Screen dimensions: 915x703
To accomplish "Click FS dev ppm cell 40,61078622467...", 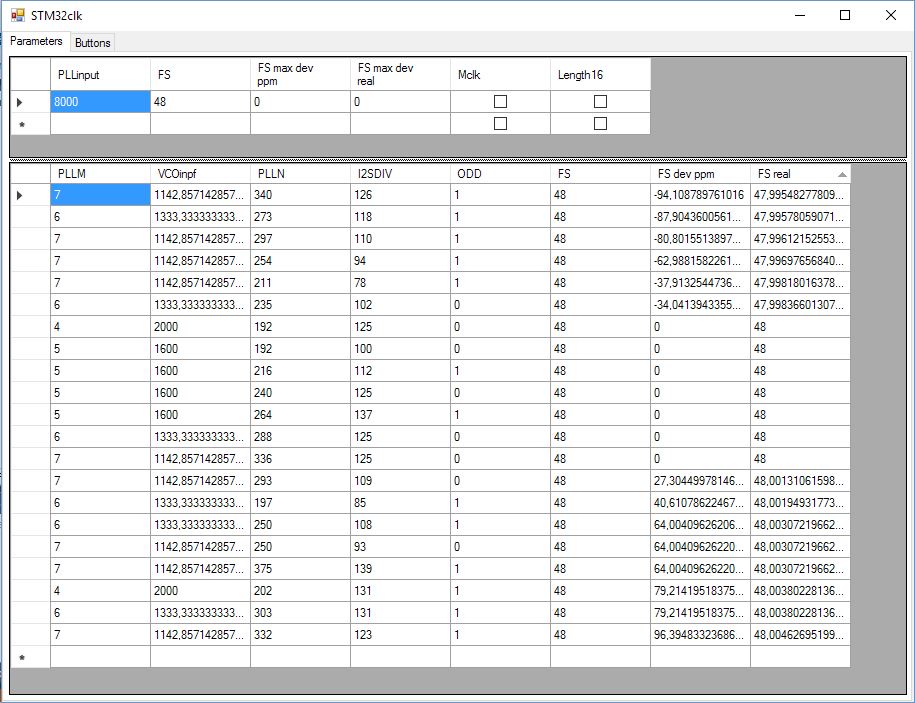I will point(700,503).
